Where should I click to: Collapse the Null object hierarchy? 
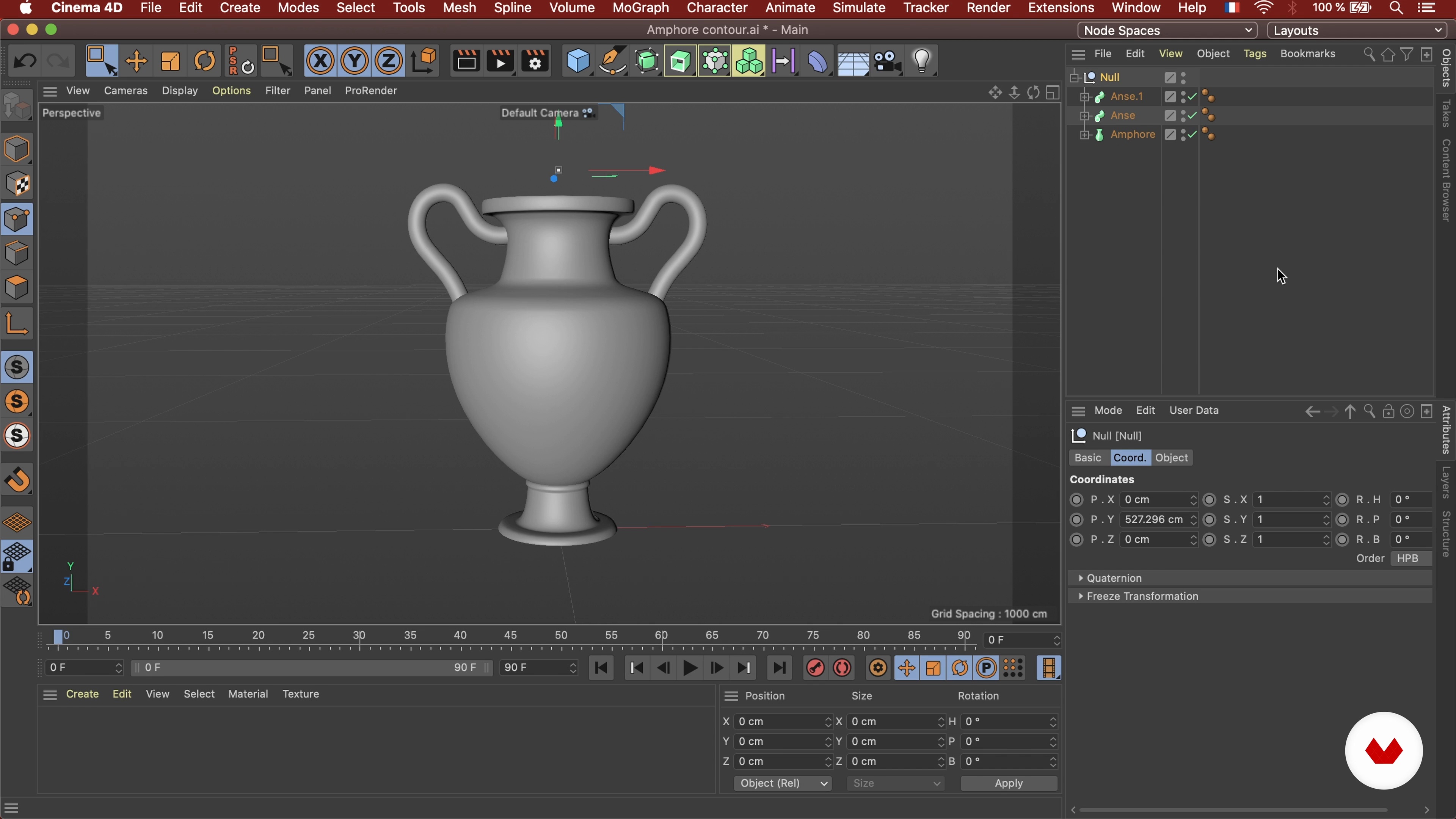1075,77
